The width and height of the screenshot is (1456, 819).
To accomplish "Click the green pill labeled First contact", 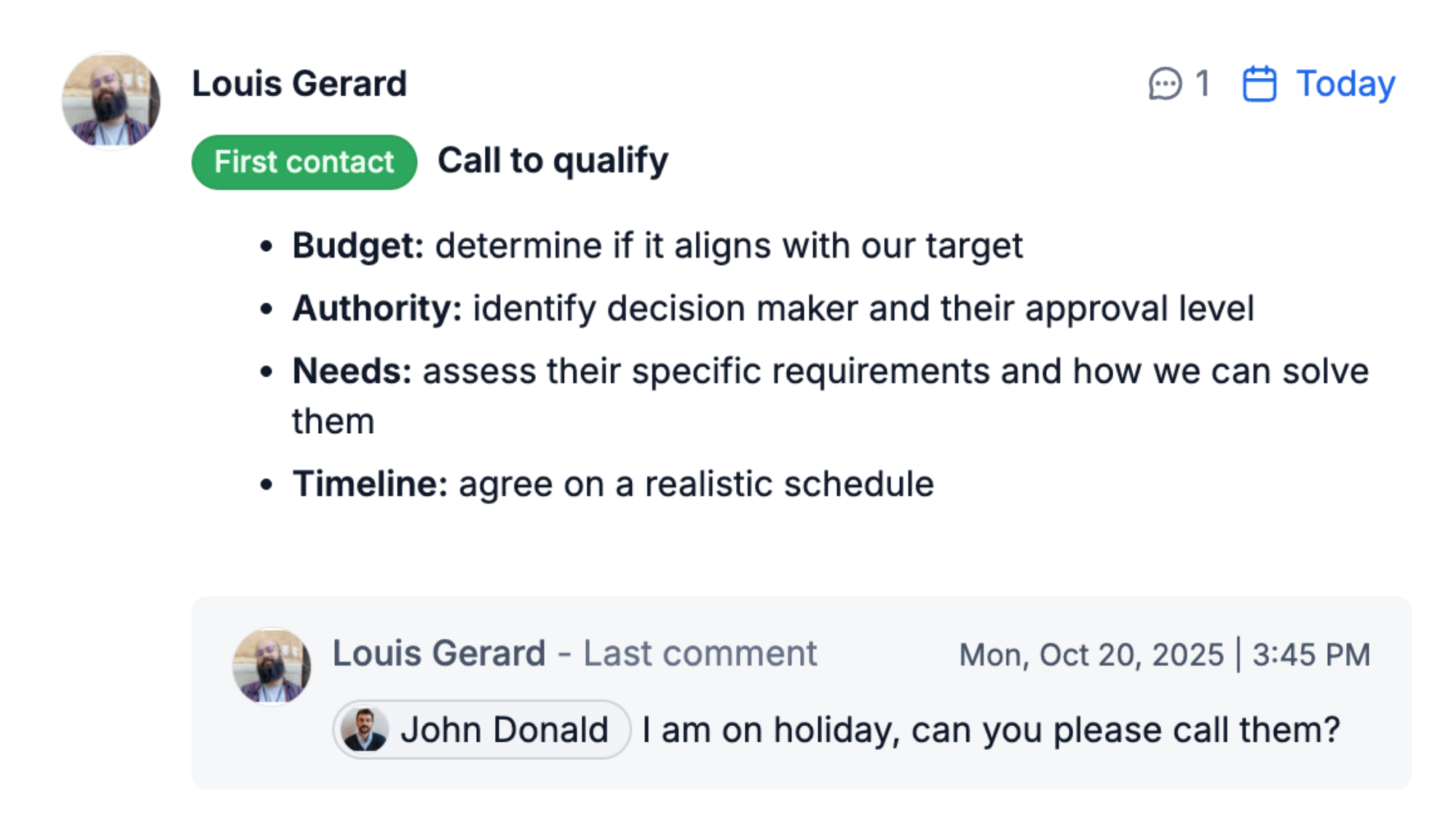I will pyautogui.click(x=304, y=161).
